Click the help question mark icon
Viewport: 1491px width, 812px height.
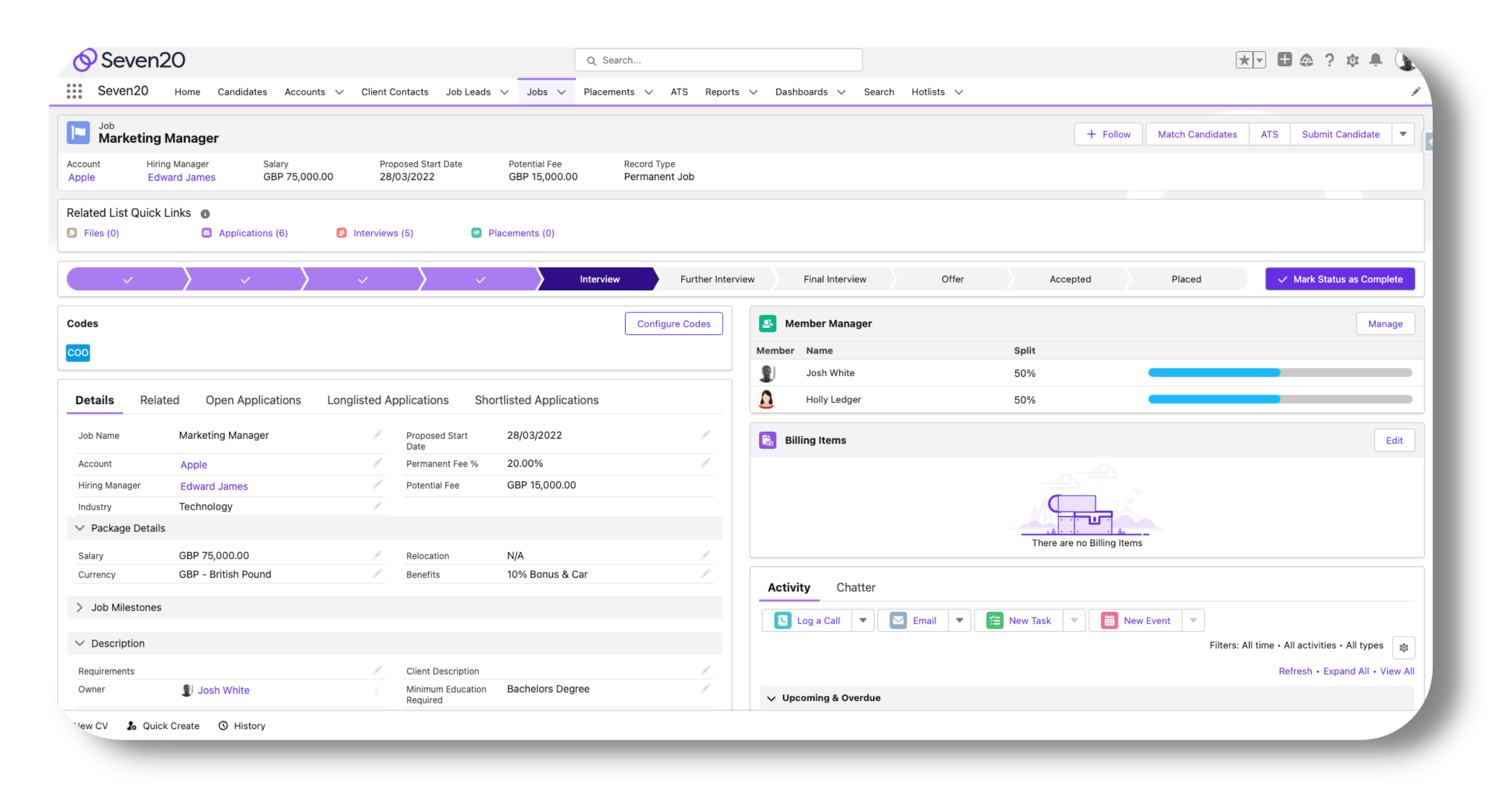(x=1329, y=60)
